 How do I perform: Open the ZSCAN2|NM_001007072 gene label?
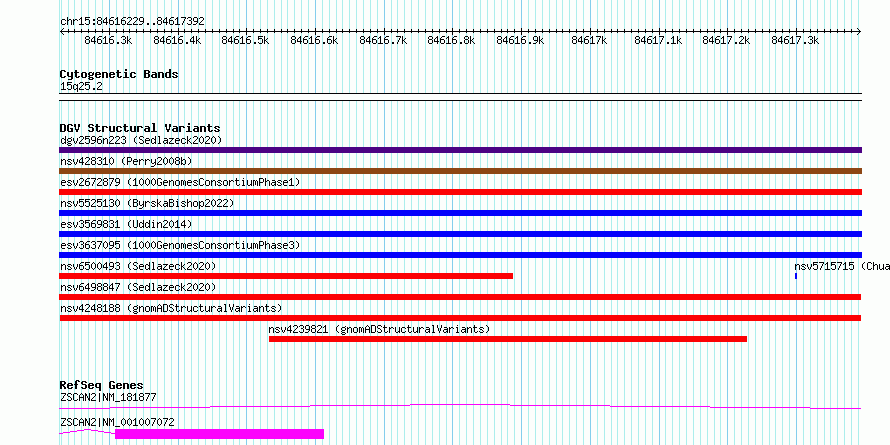pos(117,422)
